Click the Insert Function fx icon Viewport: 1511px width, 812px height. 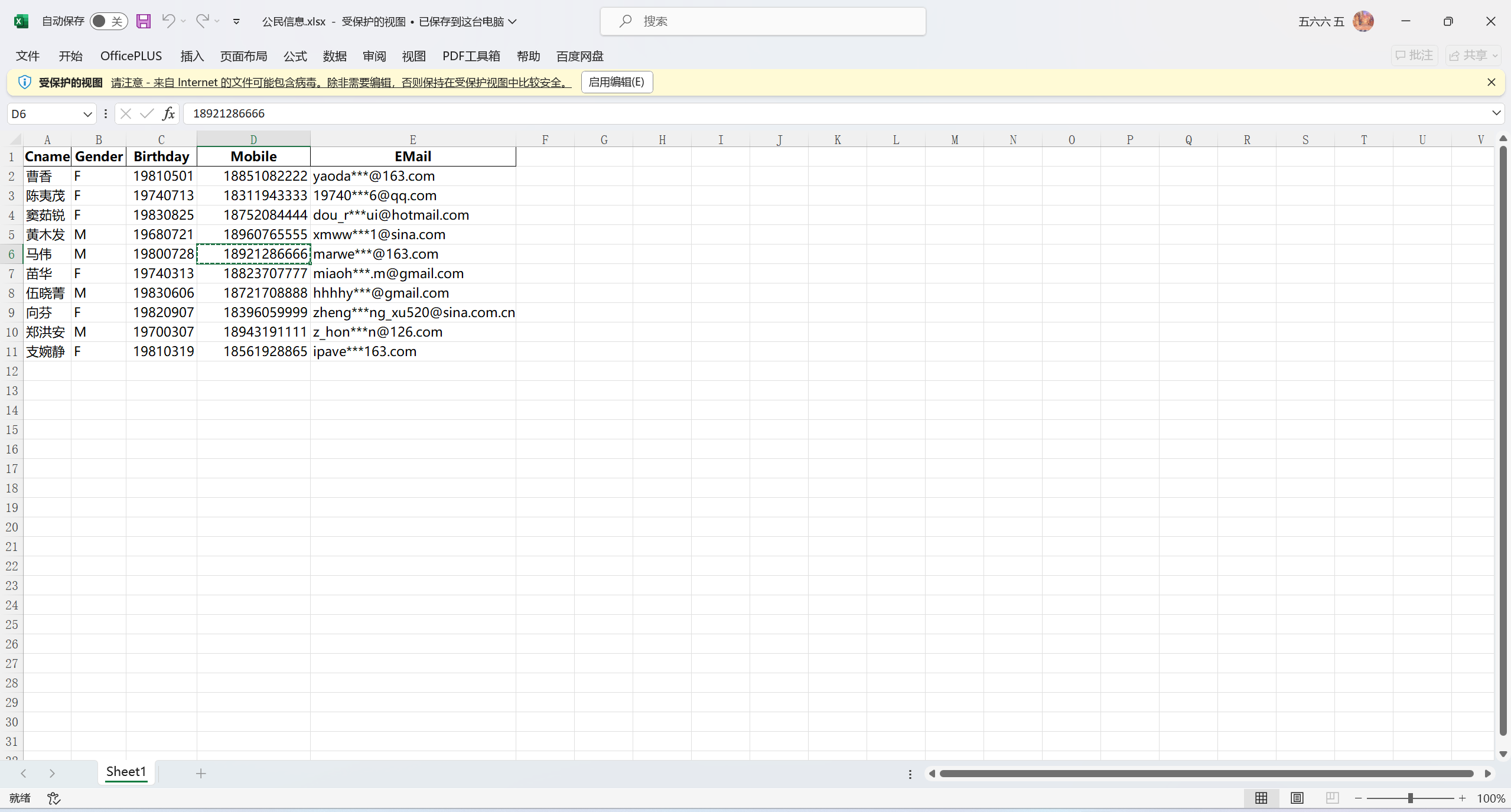click(x=168, y=113)
